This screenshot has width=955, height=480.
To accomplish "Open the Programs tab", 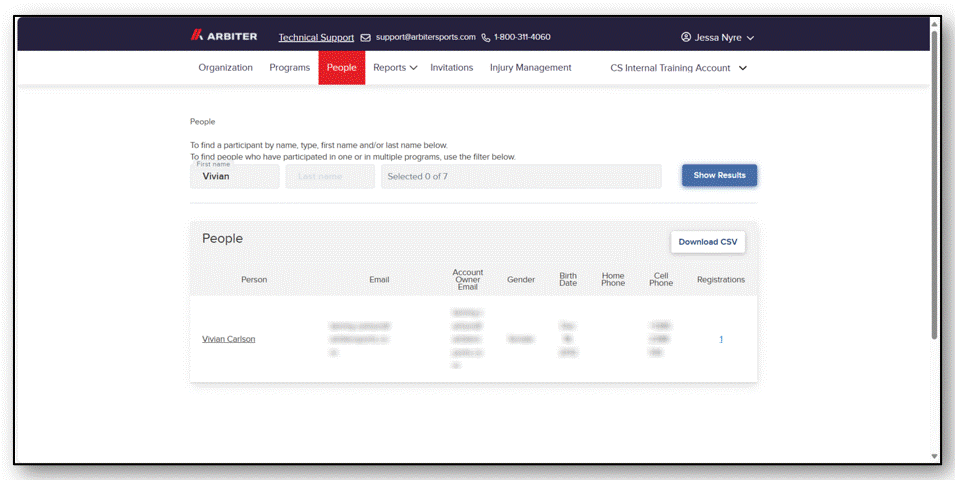I will point(290,68).
